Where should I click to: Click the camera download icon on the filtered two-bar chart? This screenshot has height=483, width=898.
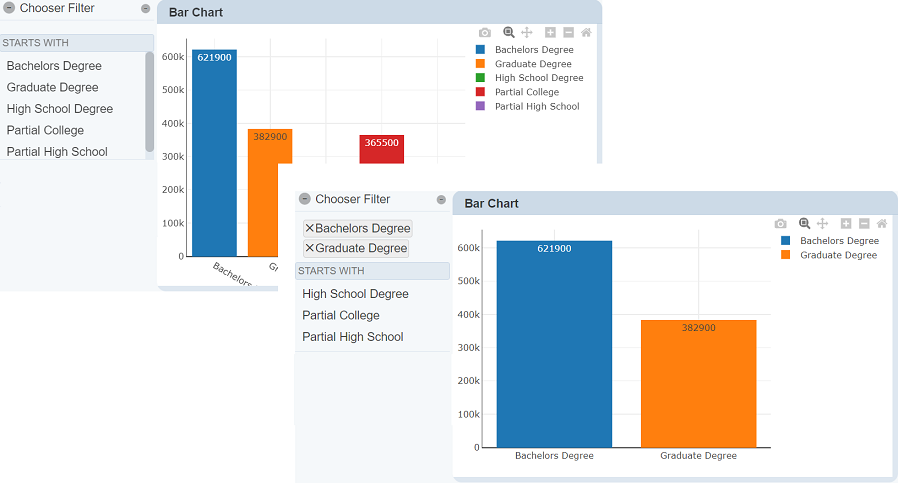pyautogui.click(x=781, y=224)
